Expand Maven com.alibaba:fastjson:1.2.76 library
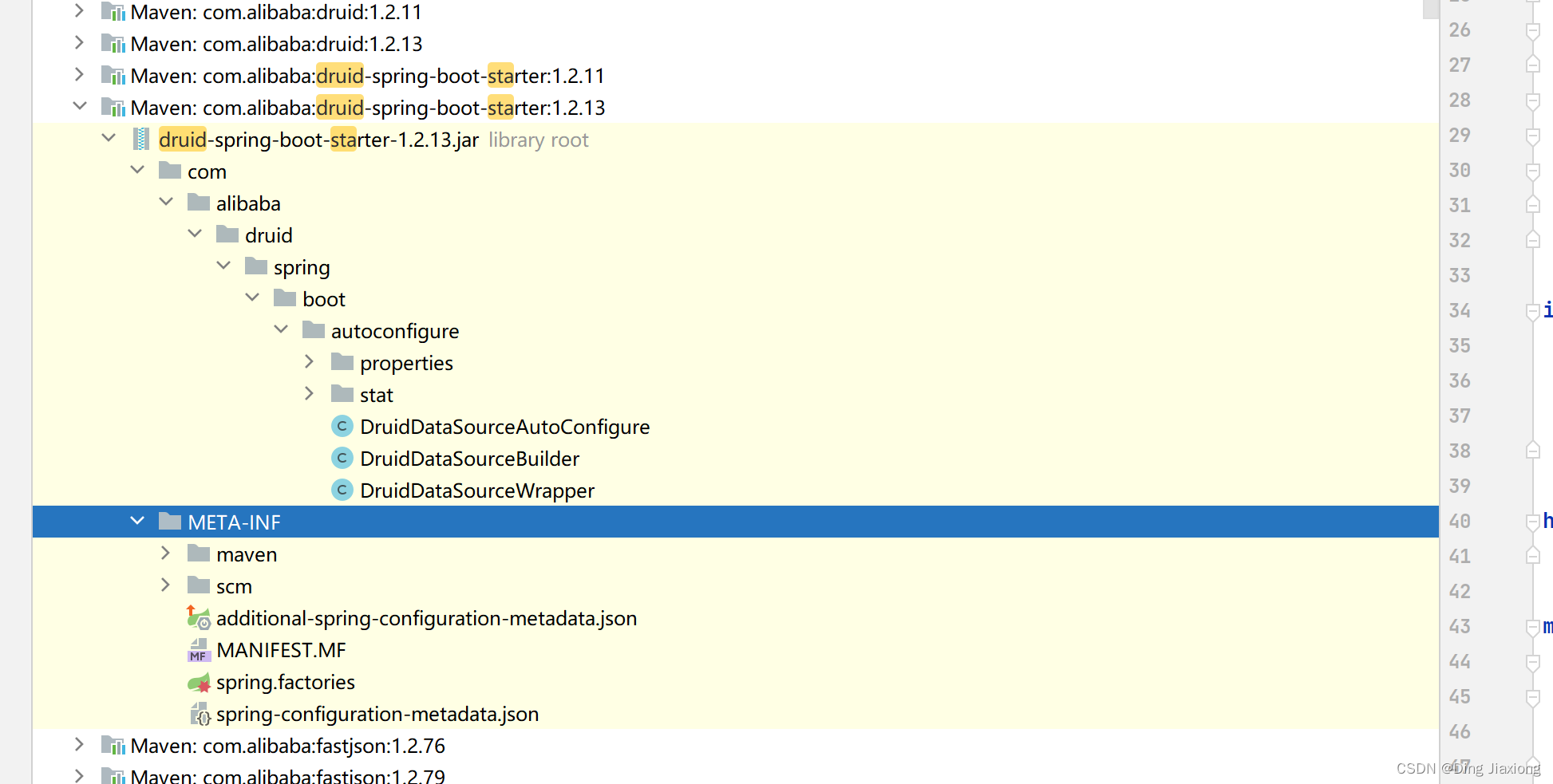 click(79, 745)
